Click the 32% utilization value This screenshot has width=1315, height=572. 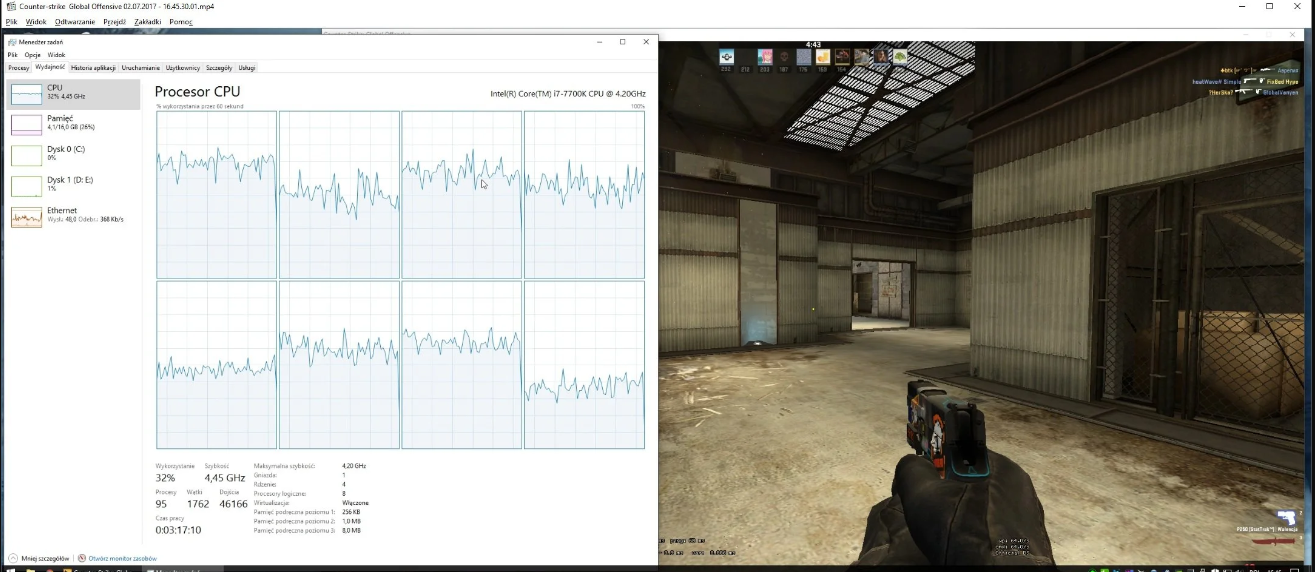coord(165,478)
